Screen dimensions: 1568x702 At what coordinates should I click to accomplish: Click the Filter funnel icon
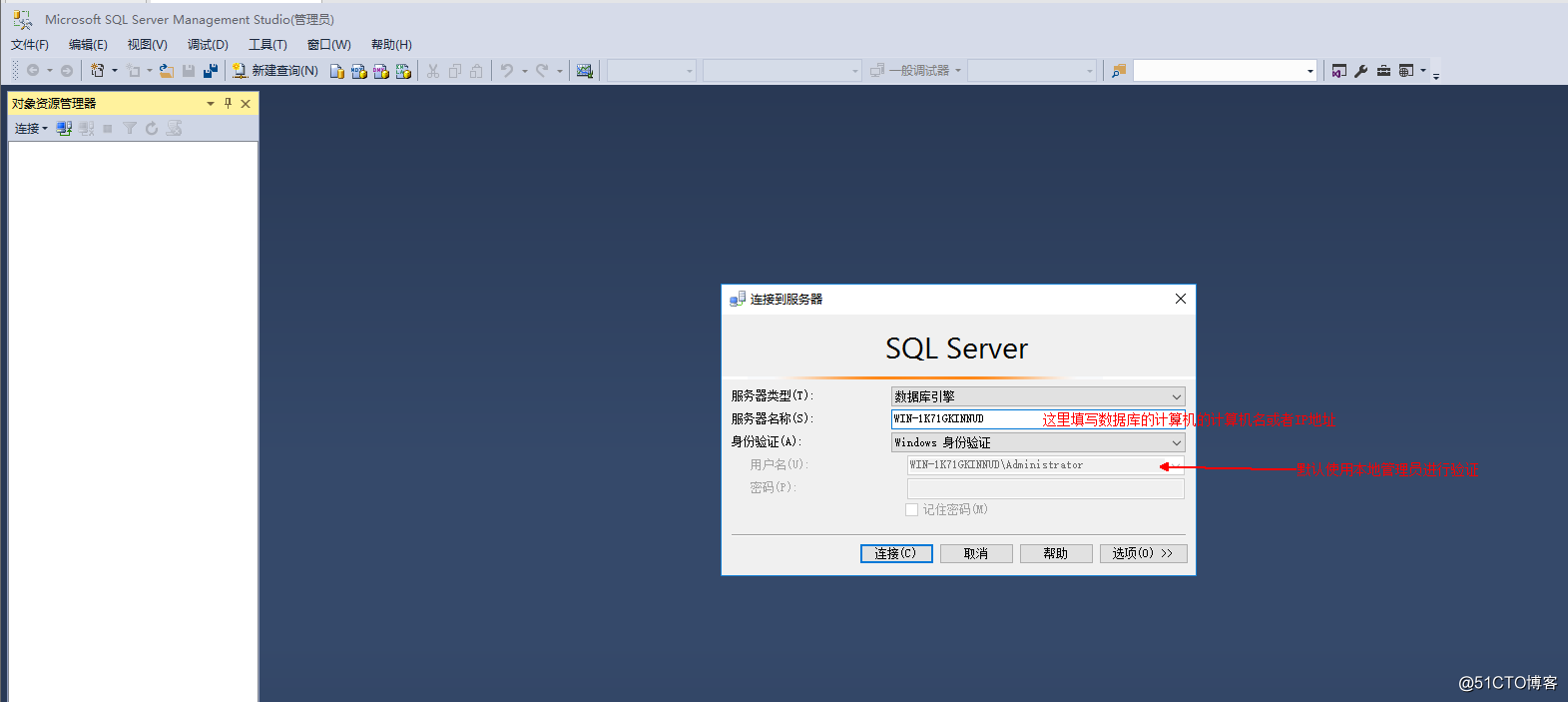point(130,129)
